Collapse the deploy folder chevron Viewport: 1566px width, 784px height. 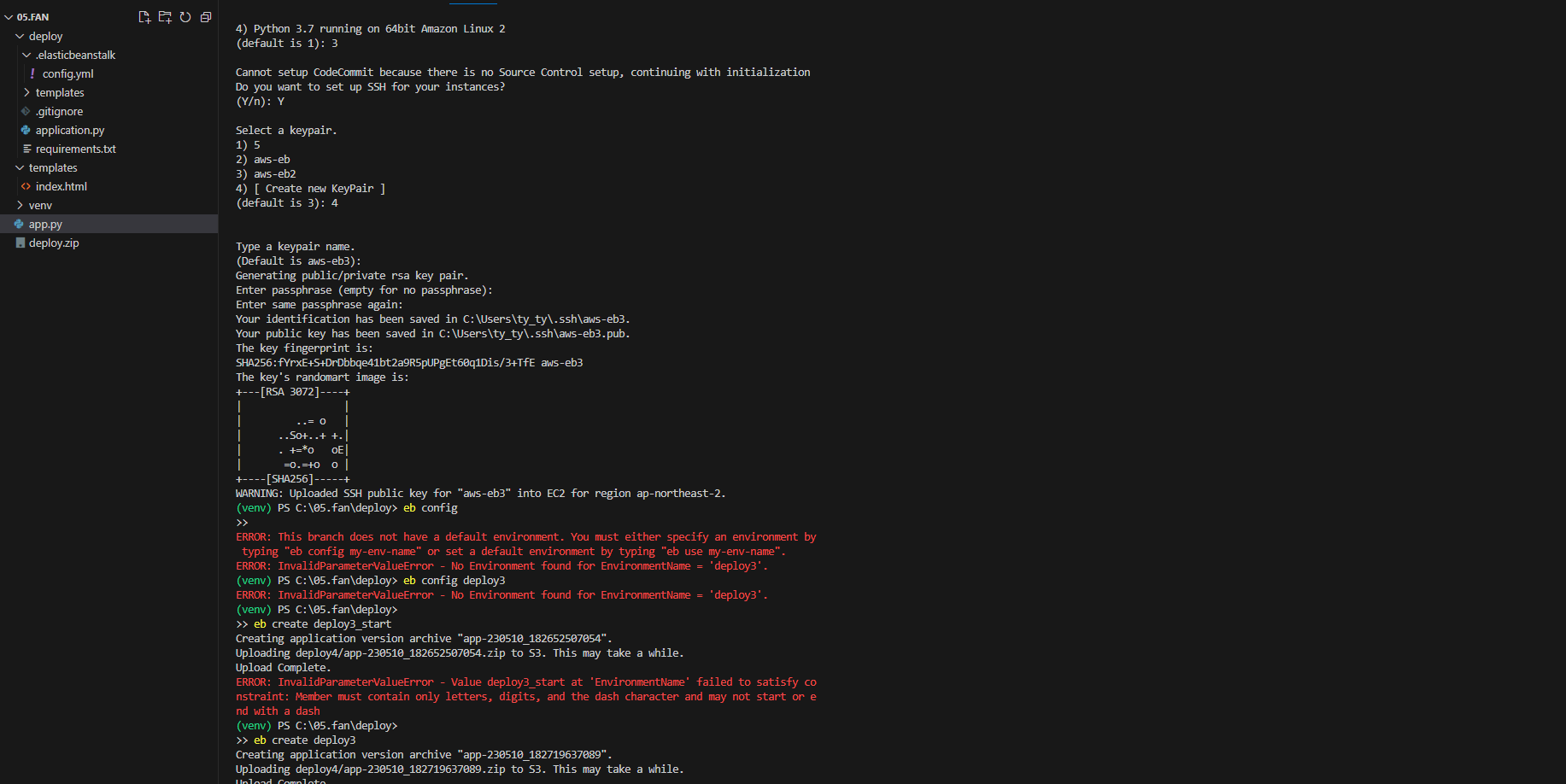coord(20,36)
